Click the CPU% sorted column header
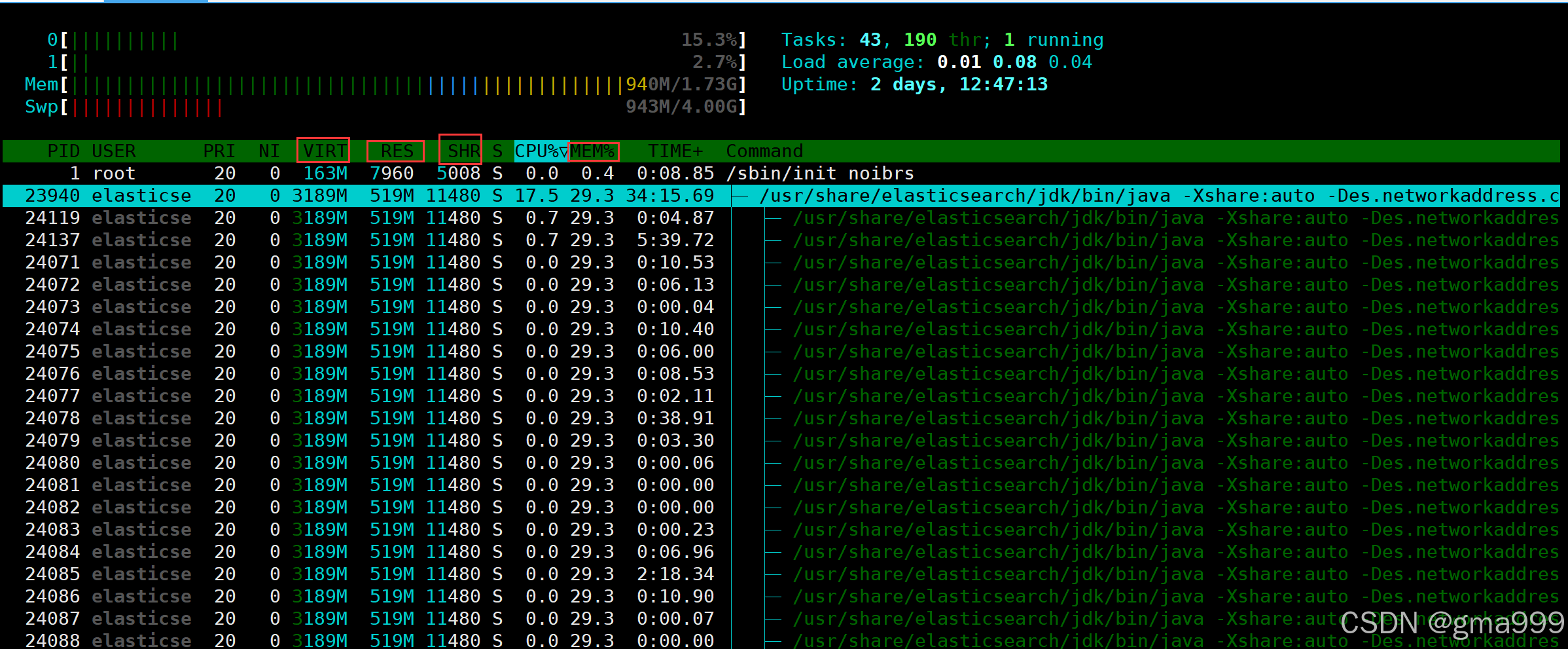The image size is (1568, 649). 541,151
